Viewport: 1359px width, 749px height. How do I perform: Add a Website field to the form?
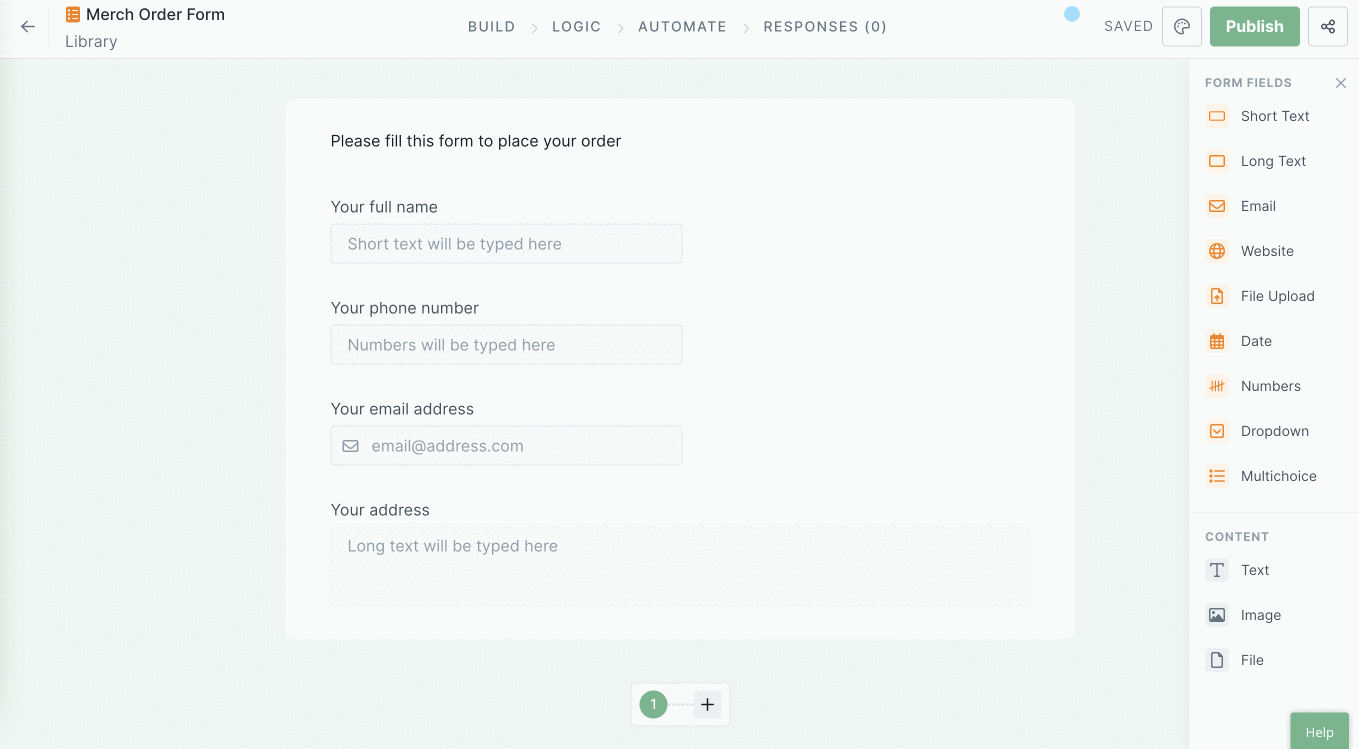tap(1268, 251)
